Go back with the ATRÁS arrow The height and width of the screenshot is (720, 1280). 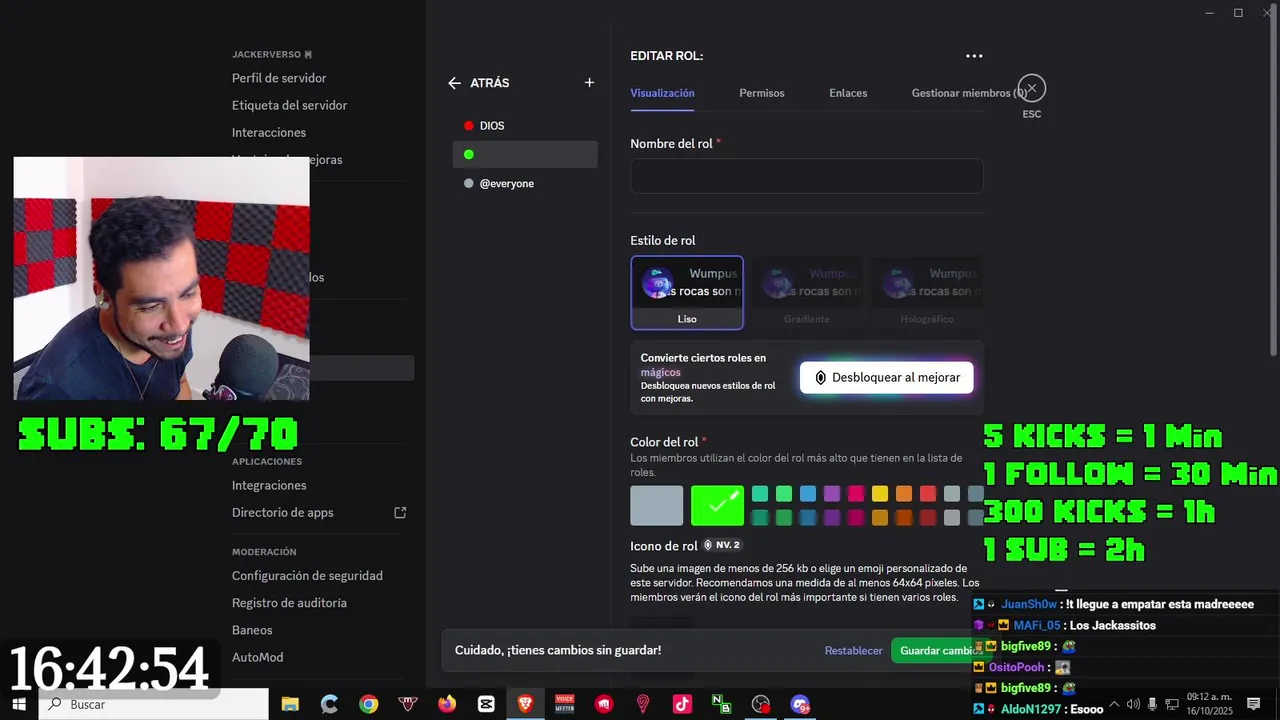(455, 83)
